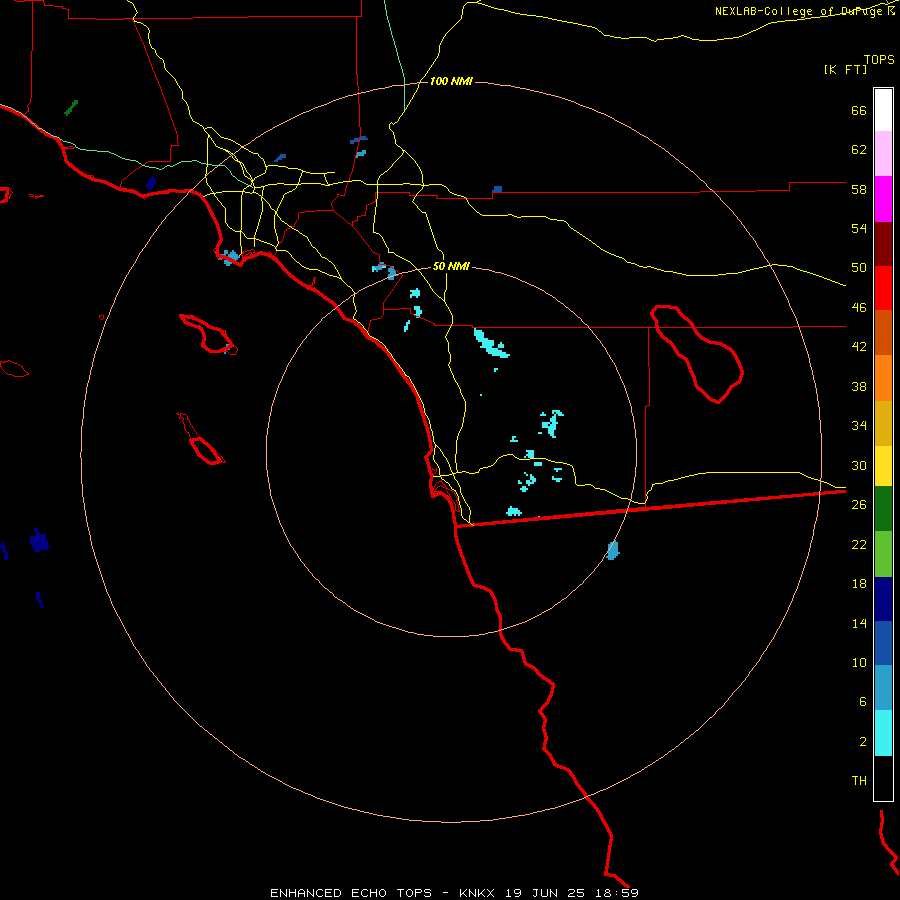Click the dark green legend swatch near 26
The image size is (900, 900).
[883, 508]
